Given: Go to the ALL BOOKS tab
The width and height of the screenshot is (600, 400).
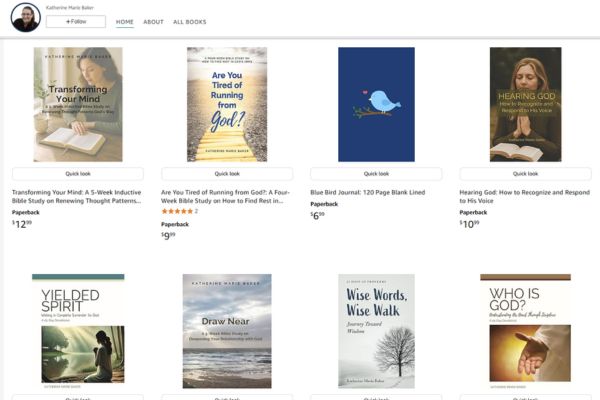Looking at the screenshot, I should point(190,21).
